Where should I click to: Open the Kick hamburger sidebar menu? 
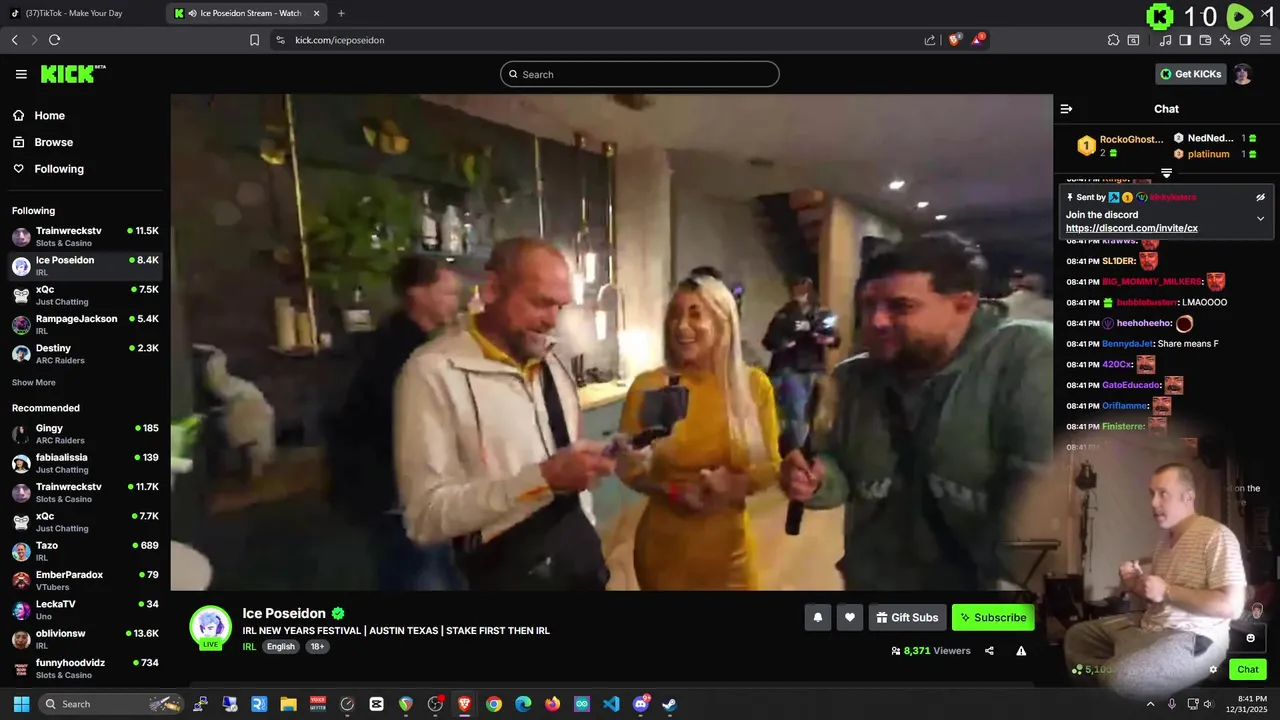pyautogui.click(x=21, y=74)
